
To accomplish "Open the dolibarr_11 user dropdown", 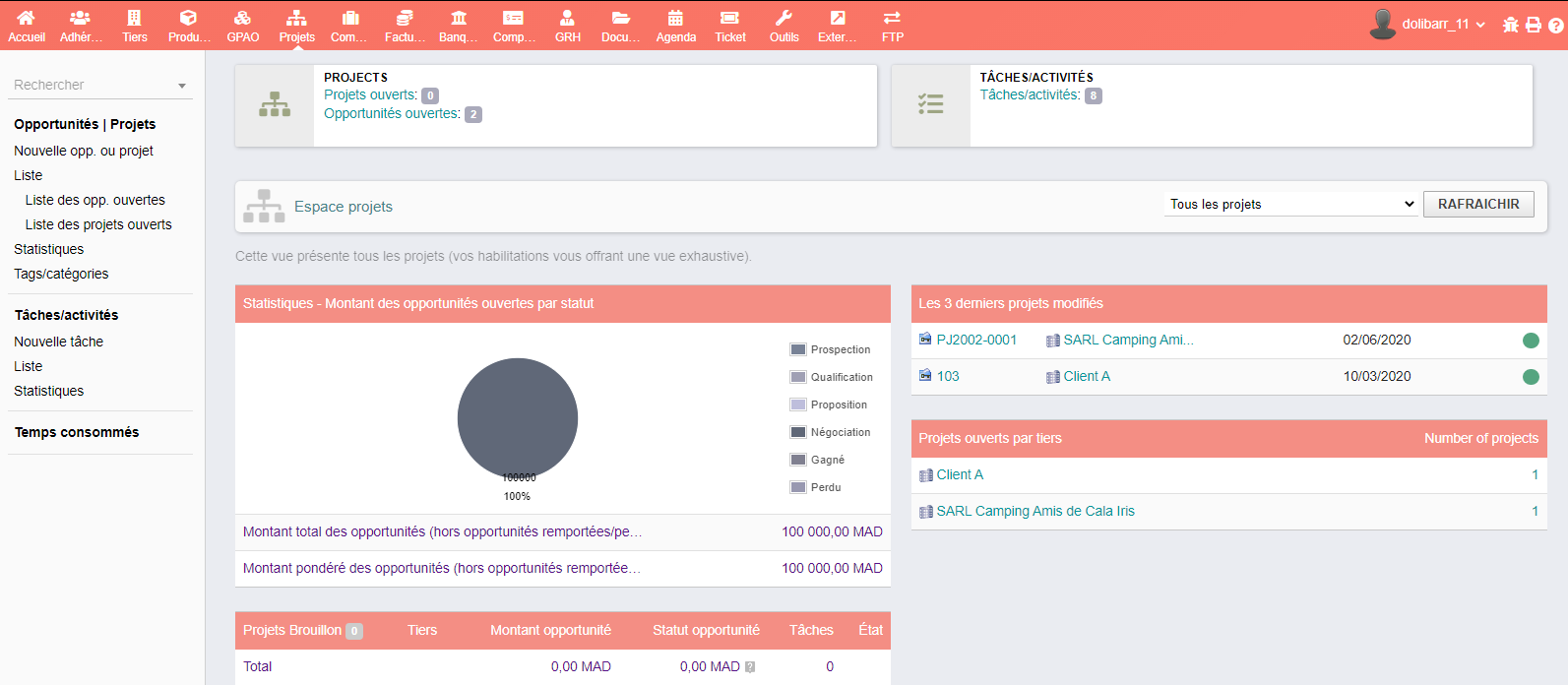I will coord(1443,25).
